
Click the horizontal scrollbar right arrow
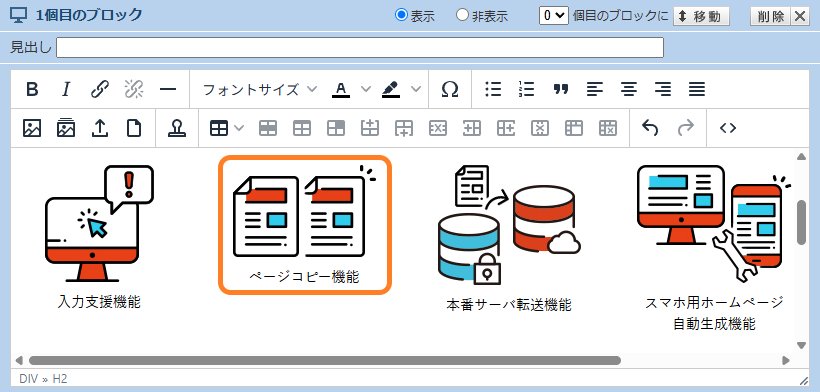tap(785, 360)
